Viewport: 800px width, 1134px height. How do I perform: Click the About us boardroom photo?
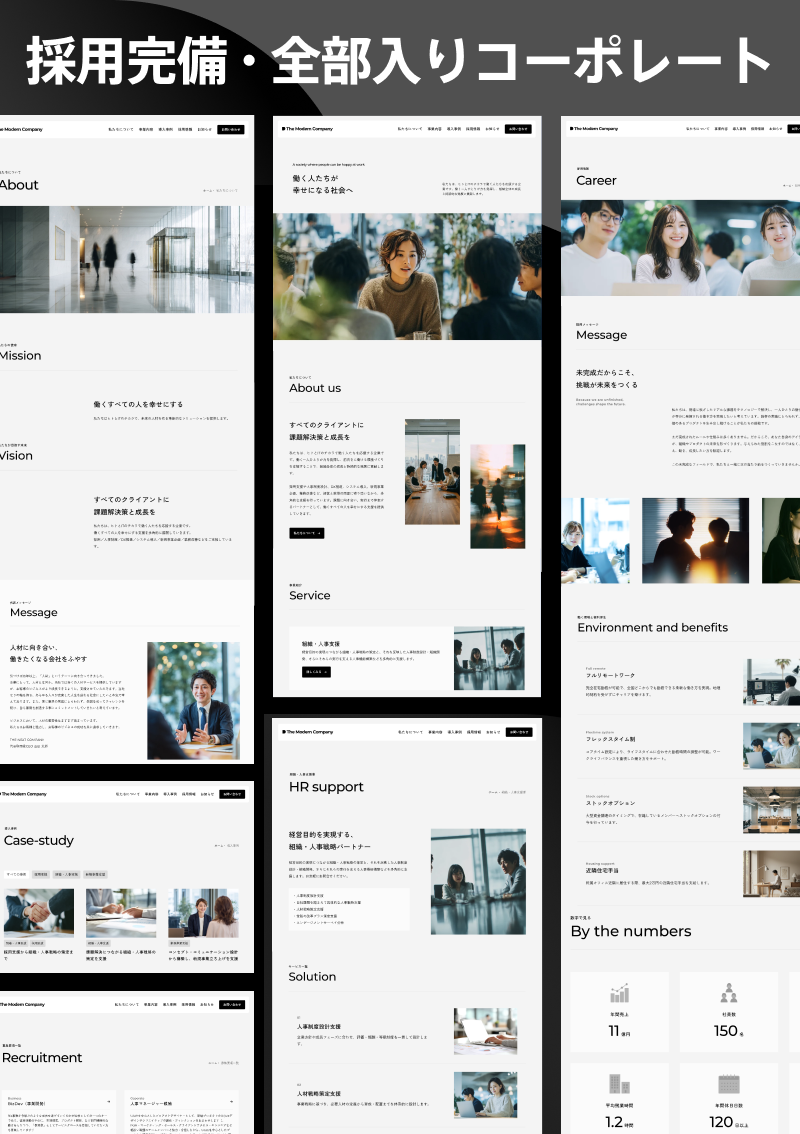(433, 472)
